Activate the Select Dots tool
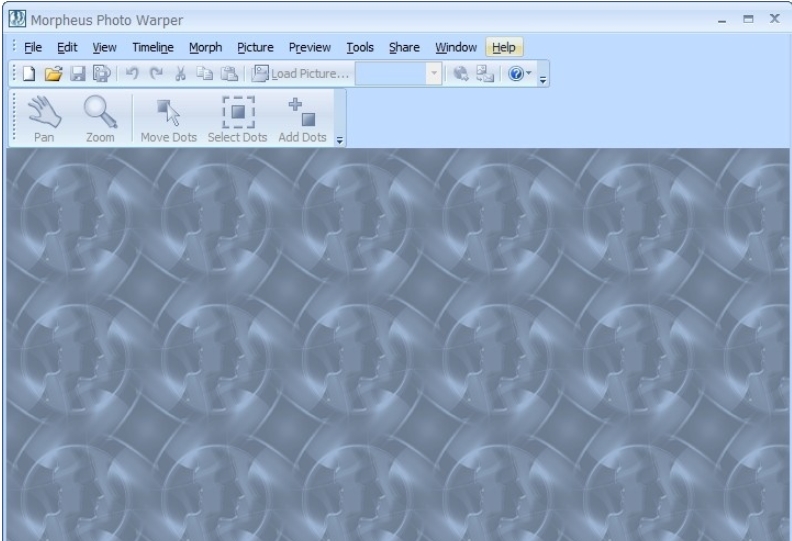 (237, 119)
